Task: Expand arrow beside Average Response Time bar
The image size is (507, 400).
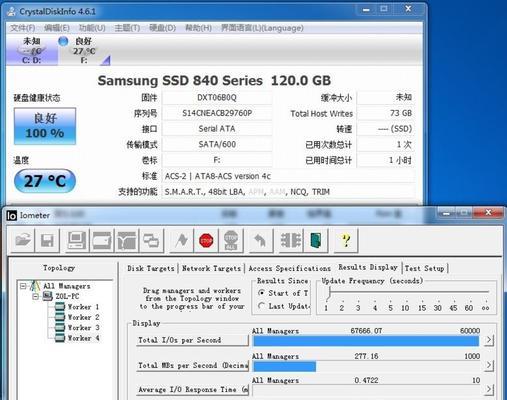Action: click(x=489, y=389)
